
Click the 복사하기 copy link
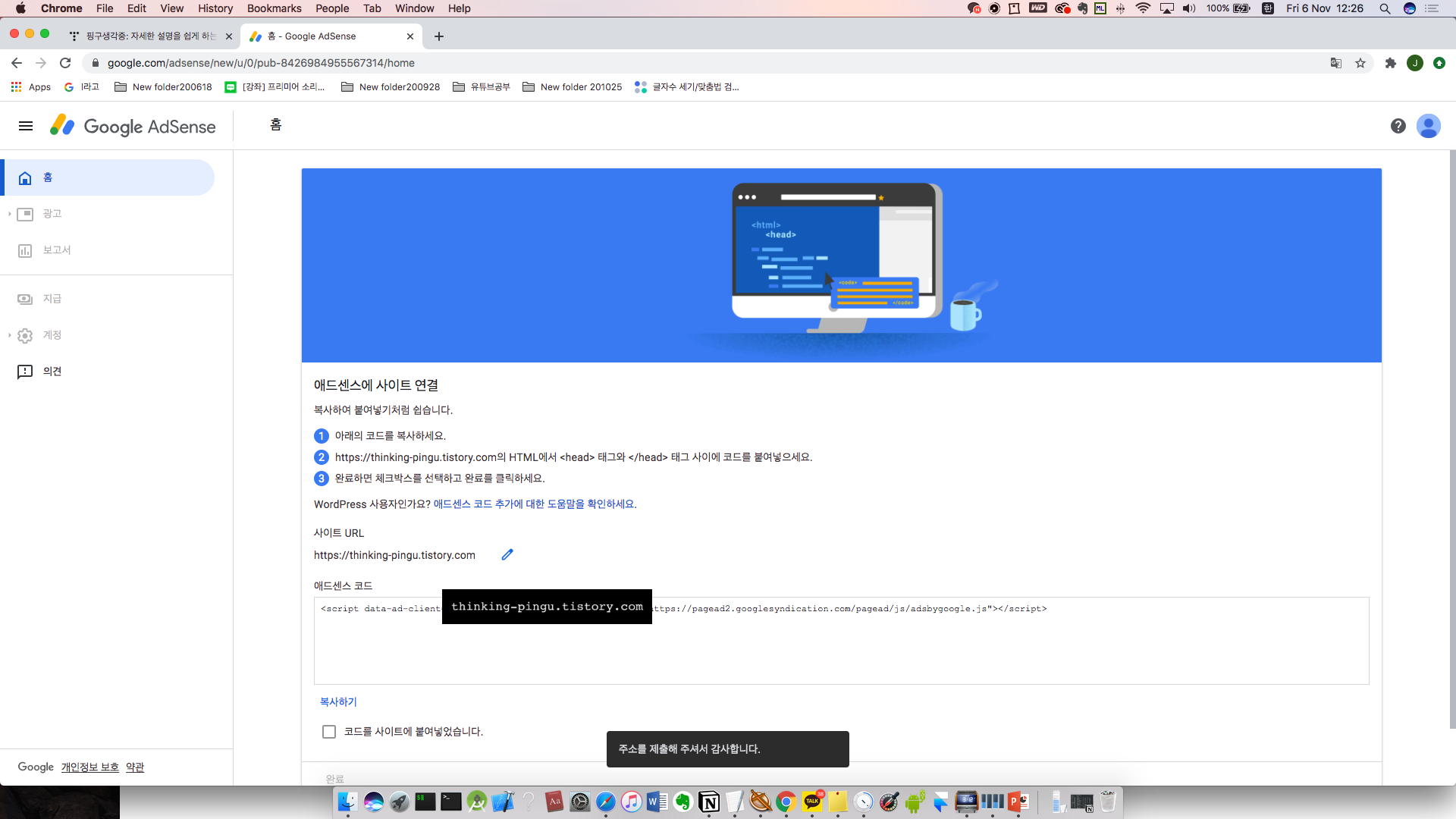point(338,702)
